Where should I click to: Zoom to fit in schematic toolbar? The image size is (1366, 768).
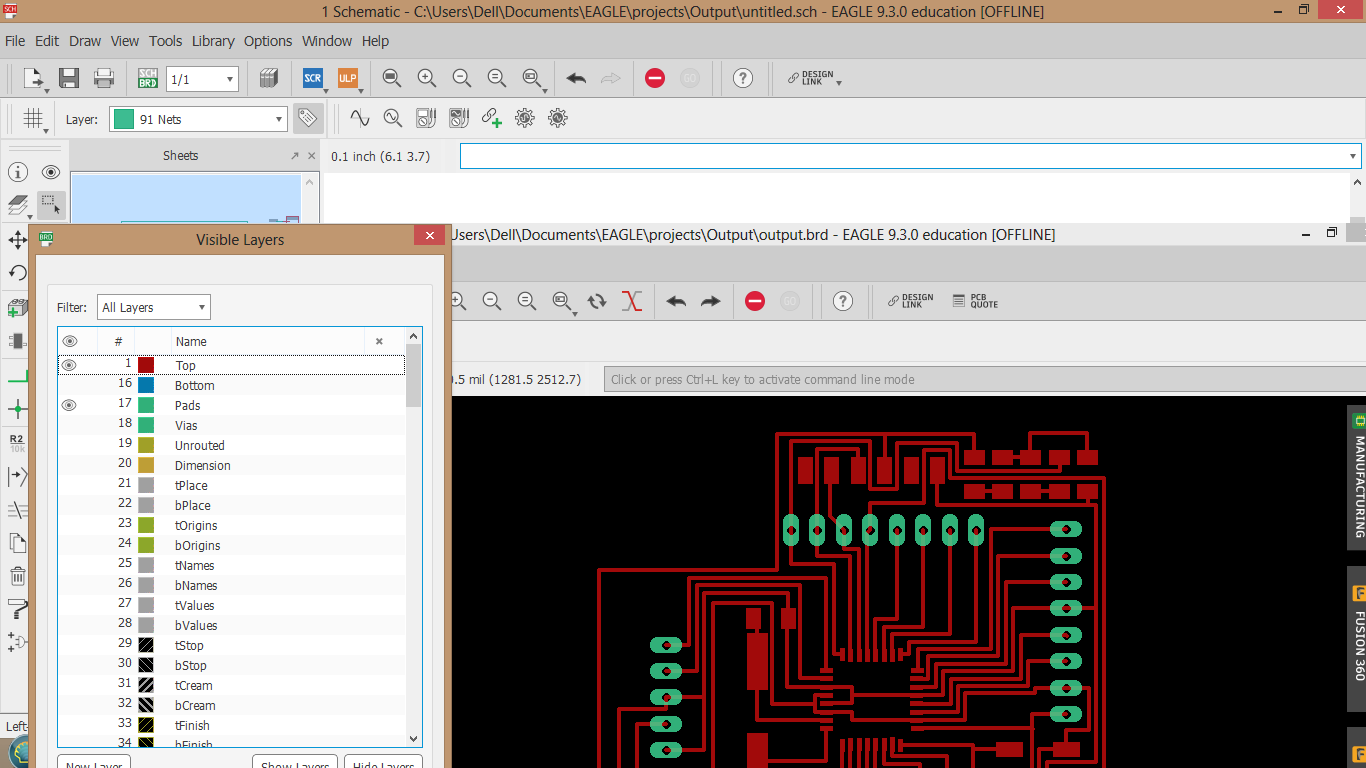point(392,78)
